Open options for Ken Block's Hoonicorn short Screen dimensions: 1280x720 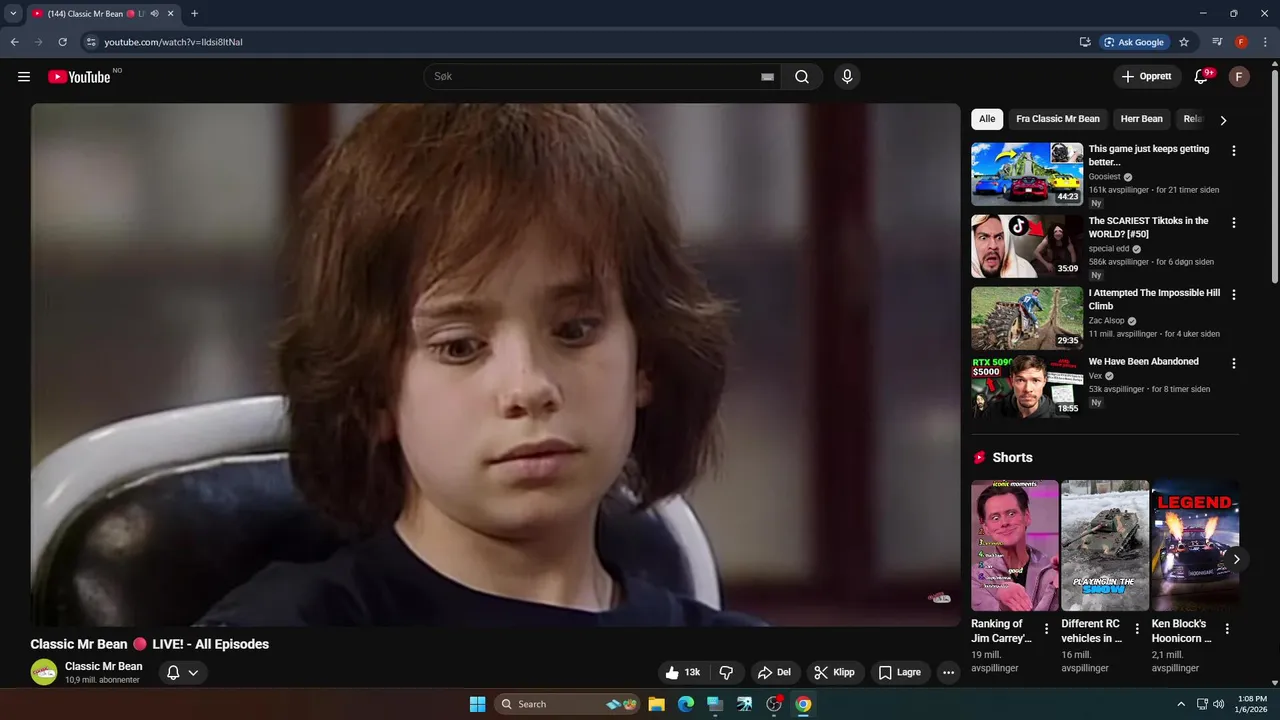coord(1227,629)
